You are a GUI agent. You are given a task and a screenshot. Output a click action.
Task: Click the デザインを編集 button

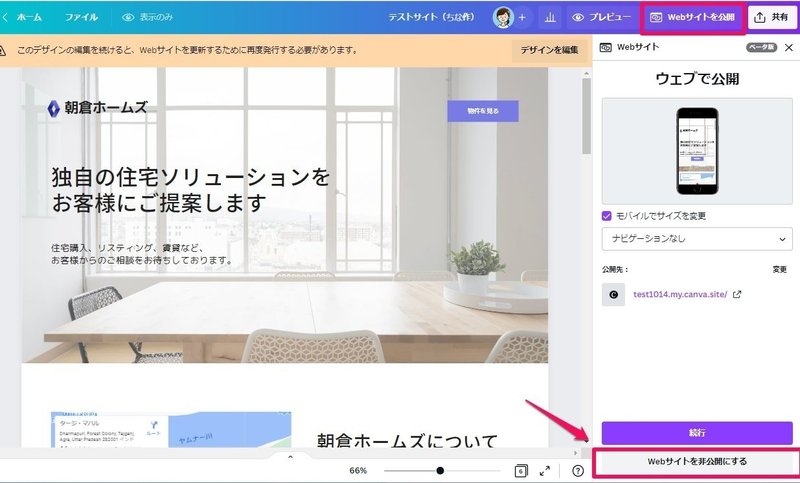549,50
